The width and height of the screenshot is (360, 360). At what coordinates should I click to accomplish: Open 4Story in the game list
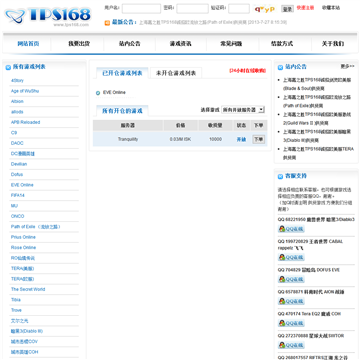(x=17, y=81)
